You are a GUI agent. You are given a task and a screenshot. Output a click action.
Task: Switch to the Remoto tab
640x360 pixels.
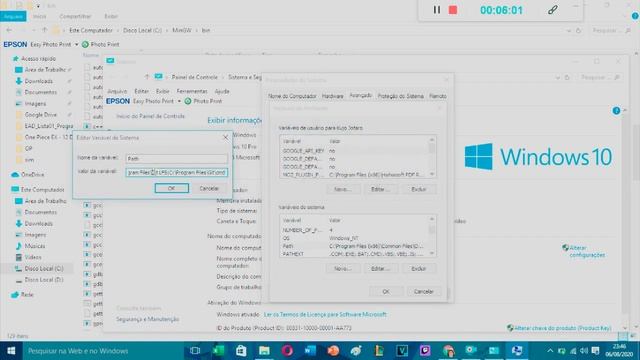tap(438, 96)
